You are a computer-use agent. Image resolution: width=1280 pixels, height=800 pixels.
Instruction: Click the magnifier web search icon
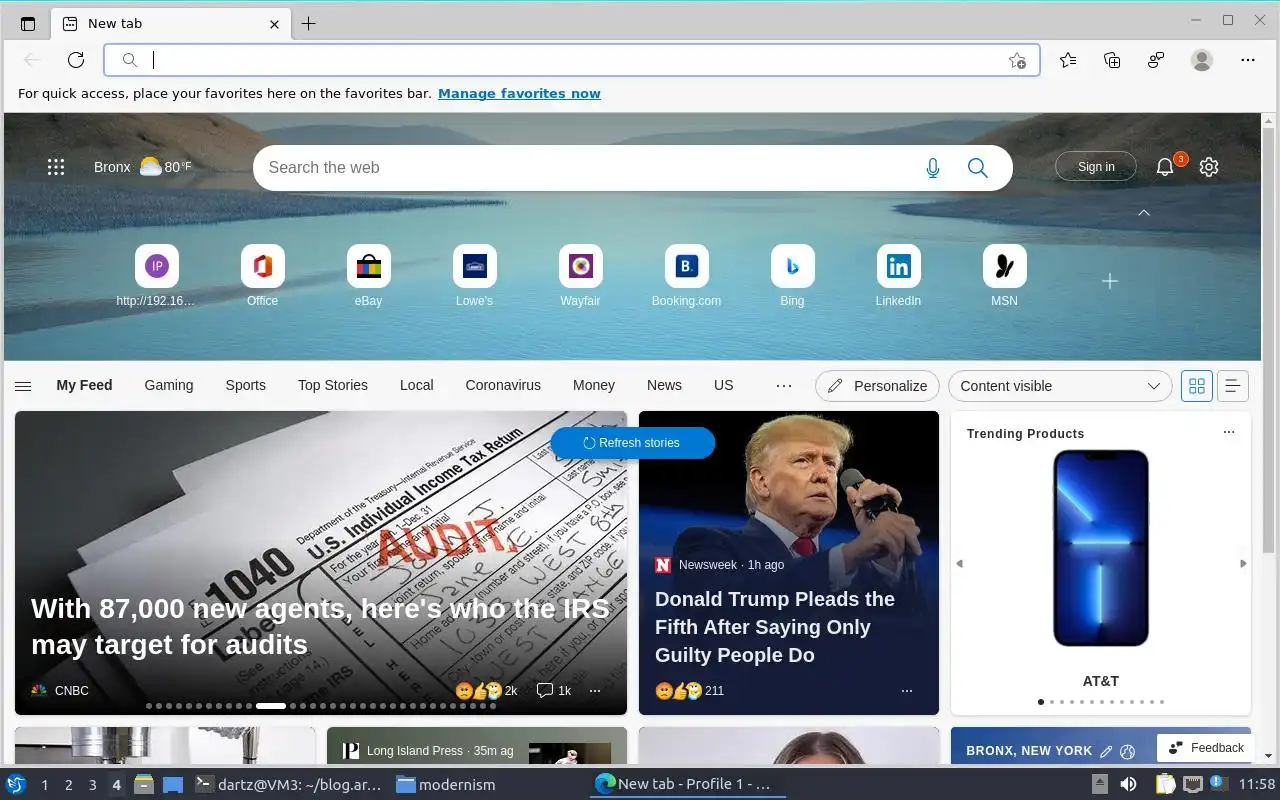978,168
